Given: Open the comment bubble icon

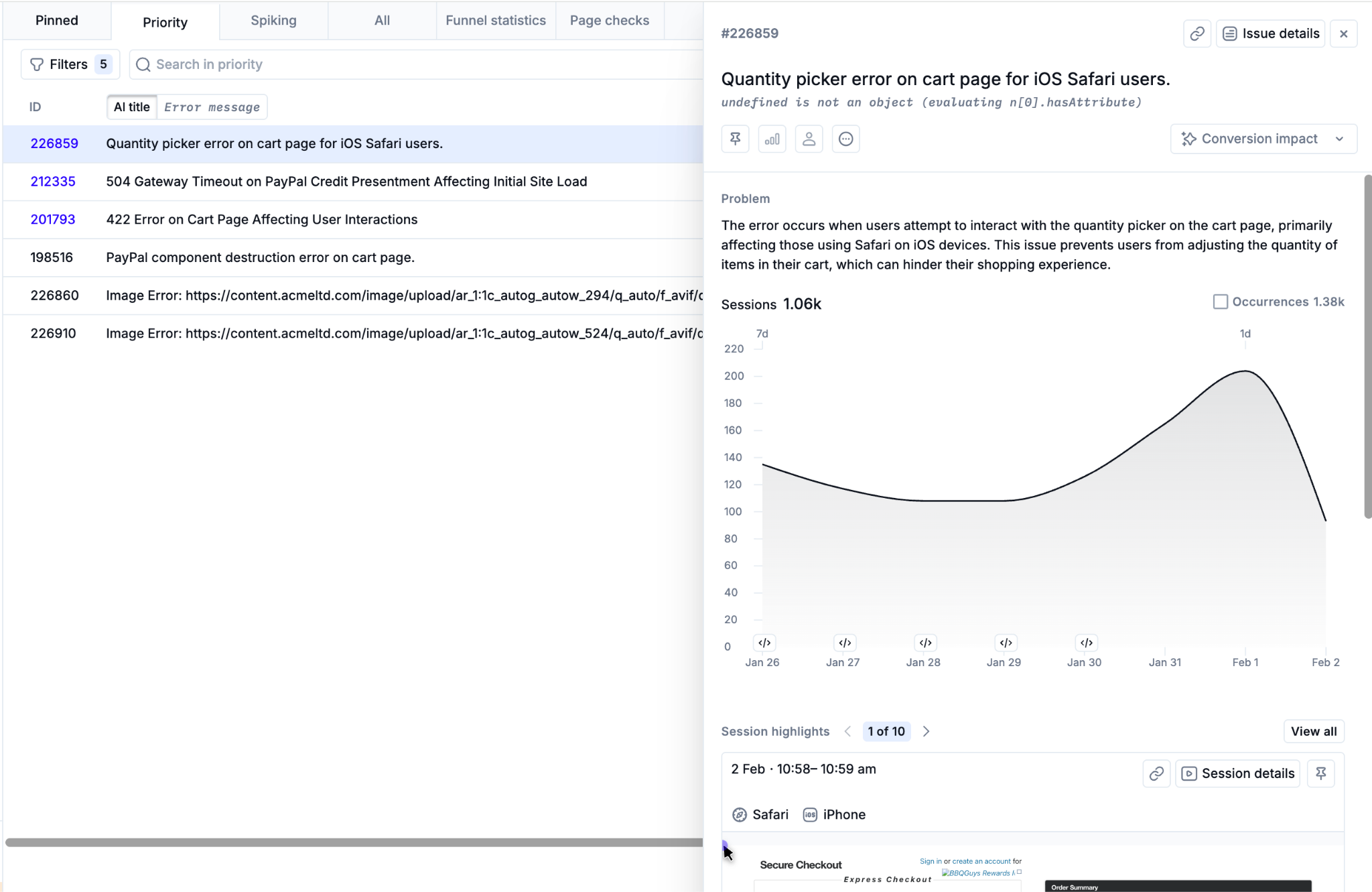Looking at the screenshot, I should [845, 139].
